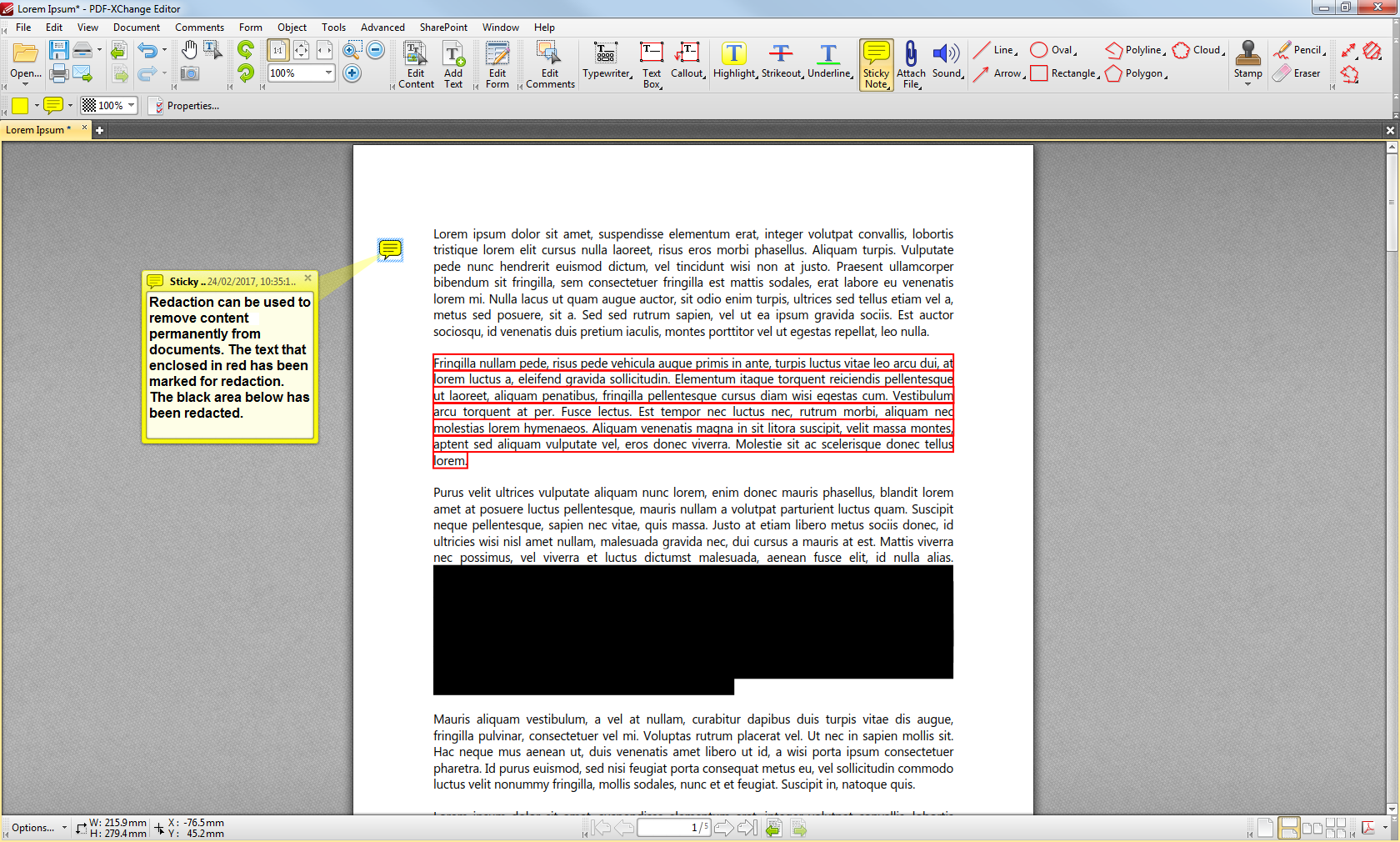Activate the Edit Comments tool

(550, 65)
